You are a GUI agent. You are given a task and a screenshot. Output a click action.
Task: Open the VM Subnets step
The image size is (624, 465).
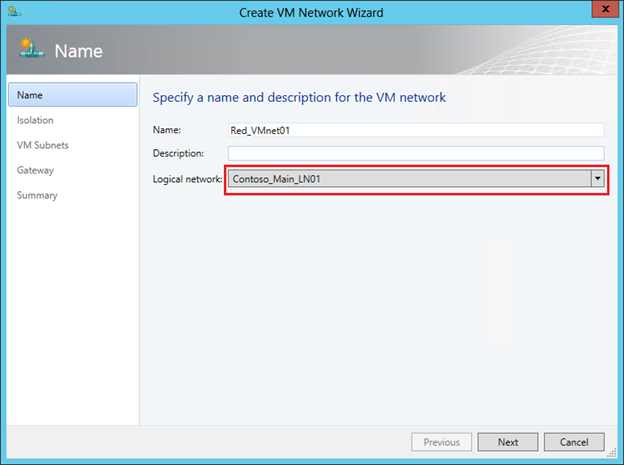point(43,145)
